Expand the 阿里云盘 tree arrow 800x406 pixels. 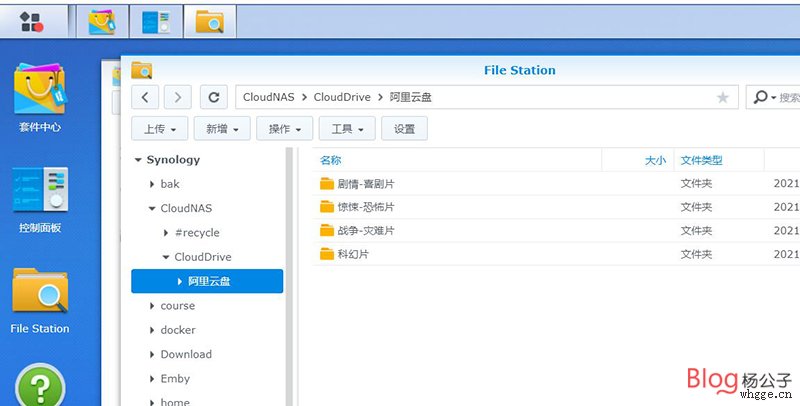[180, 282]
